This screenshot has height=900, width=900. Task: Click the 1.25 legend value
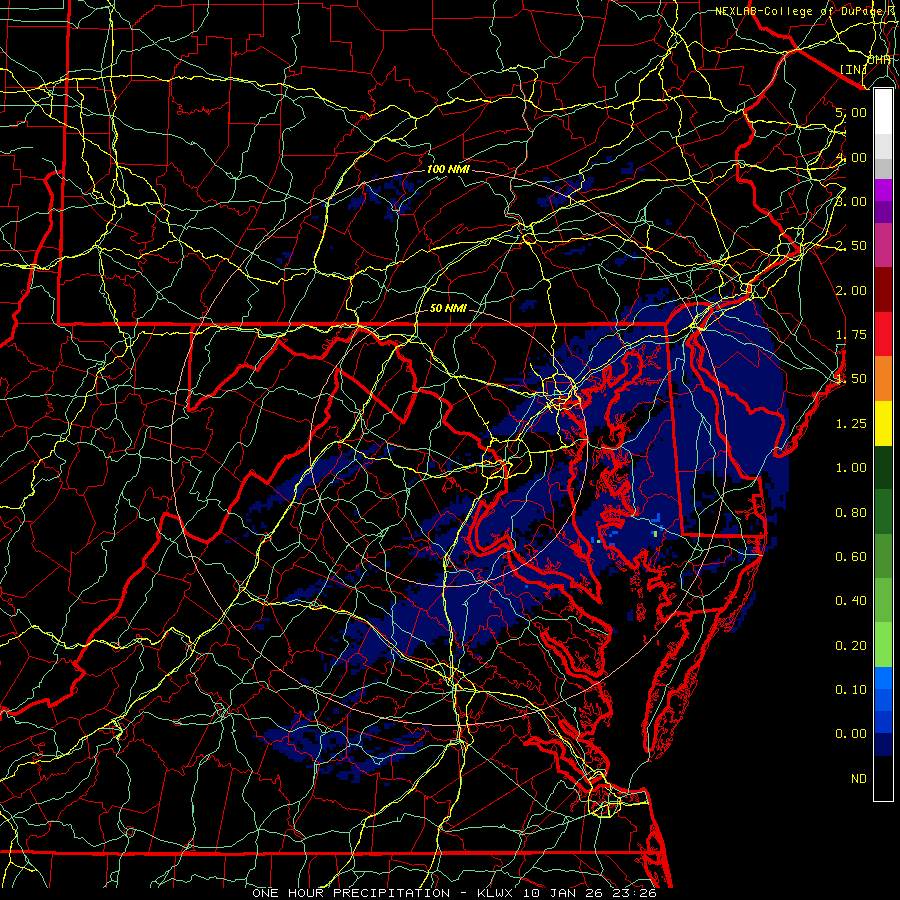click(x=851, y=424)
